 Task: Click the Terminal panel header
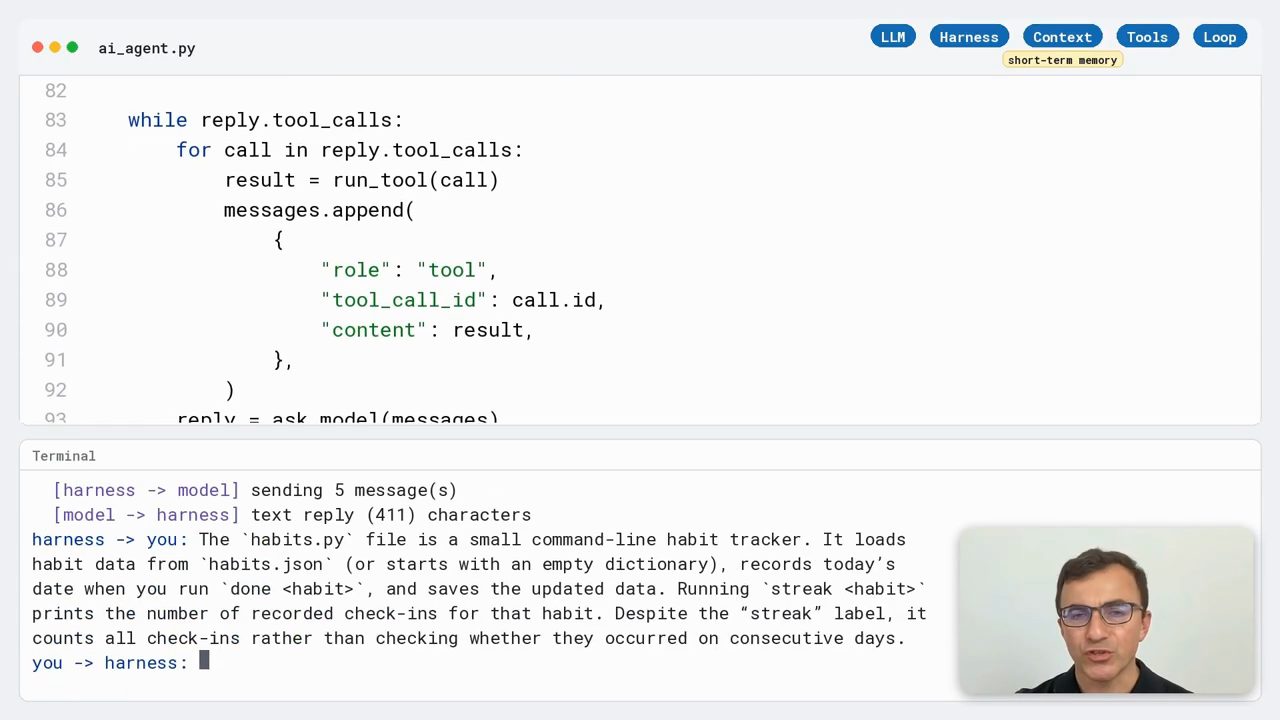[640, 455]
